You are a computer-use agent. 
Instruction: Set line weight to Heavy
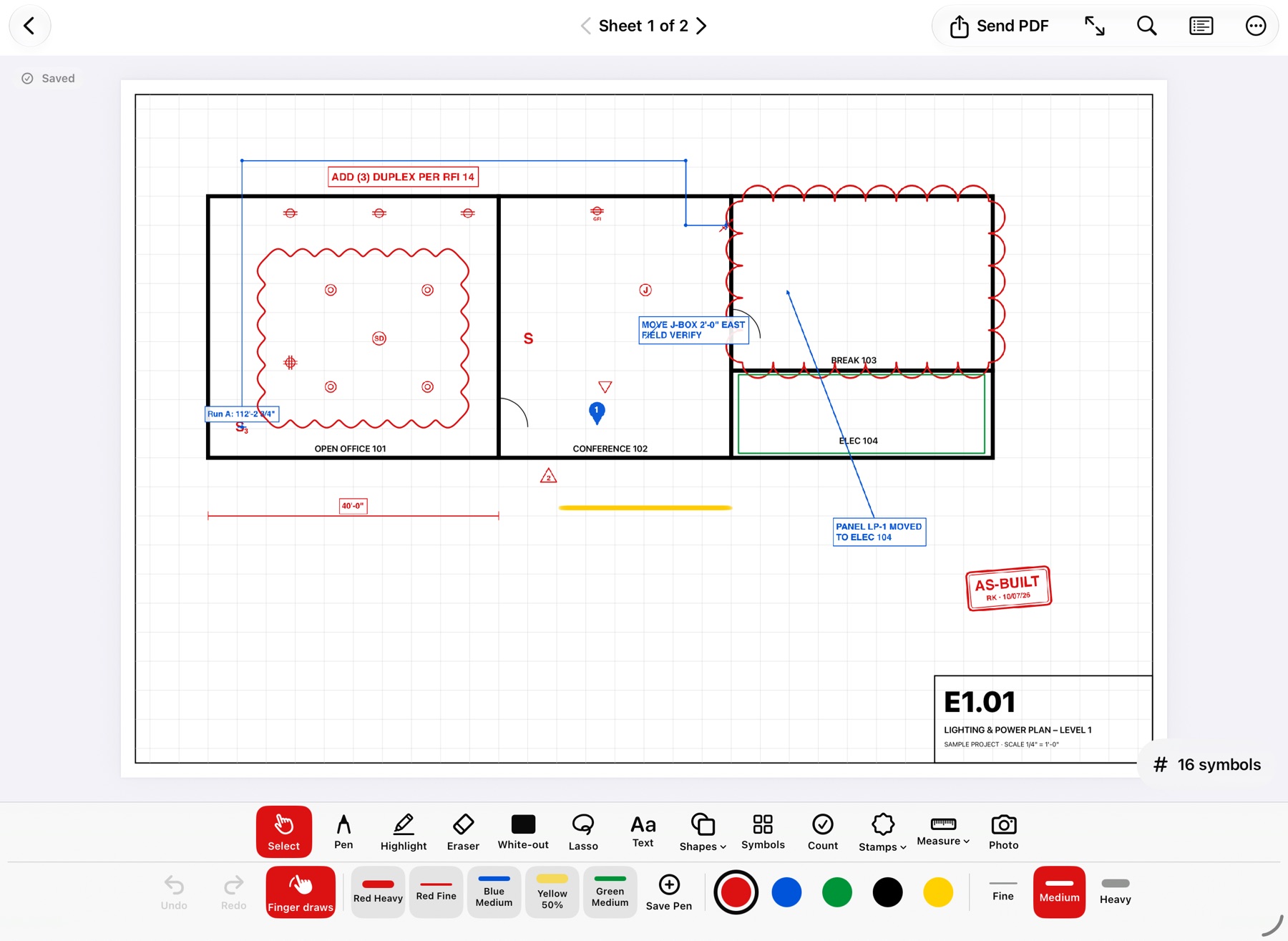tap(1115, 892)
